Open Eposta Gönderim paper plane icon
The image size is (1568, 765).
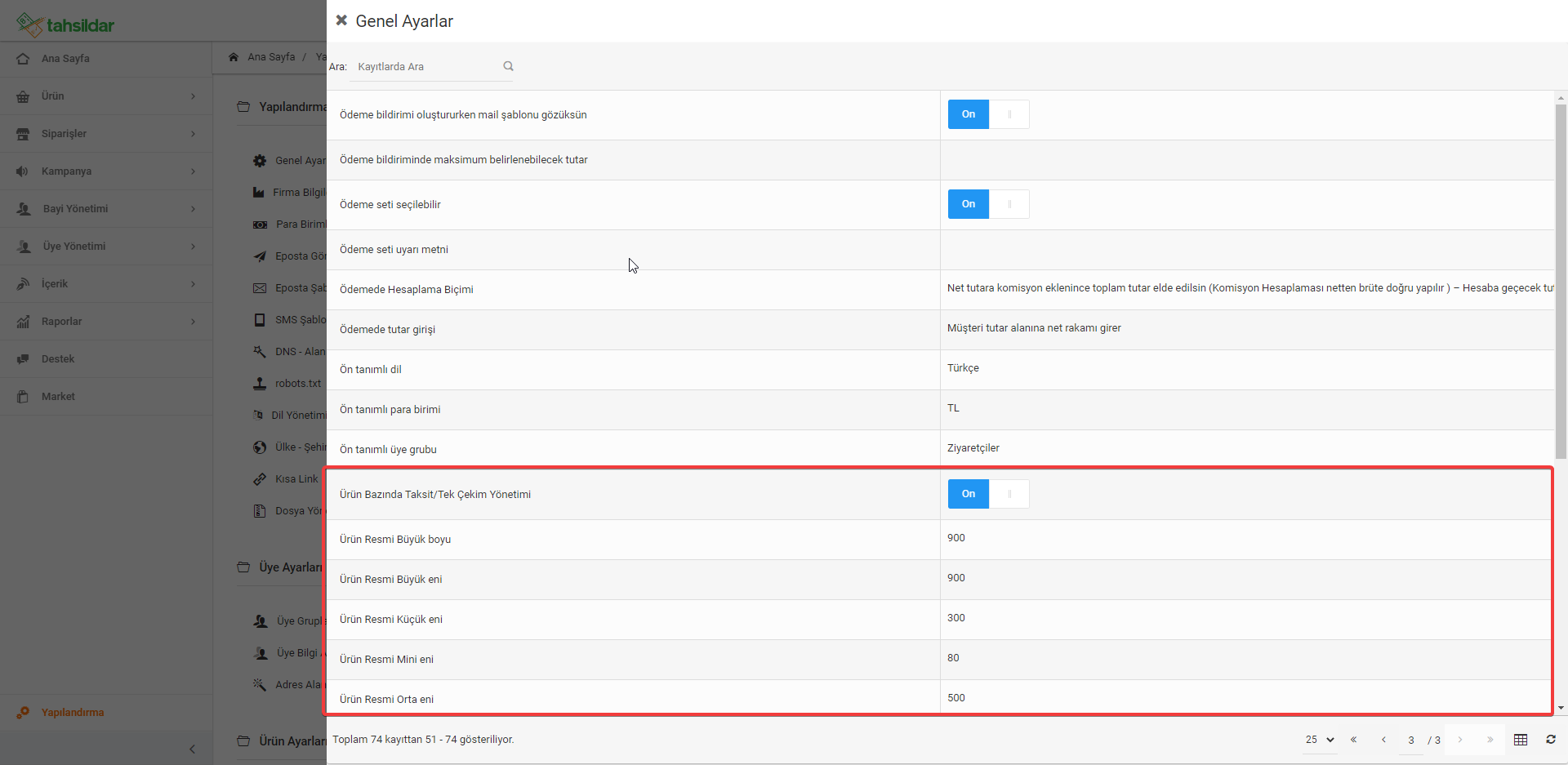coord(260,256)
